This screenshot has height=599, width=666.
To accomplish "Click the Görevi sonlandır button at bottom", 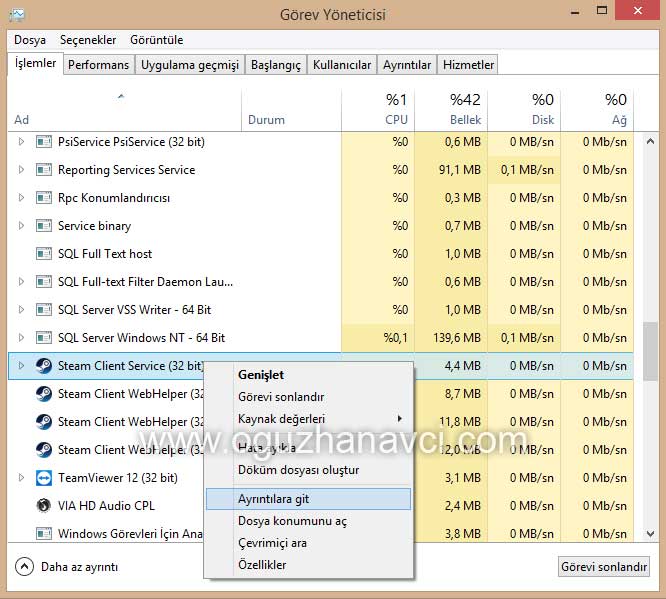I will 604,567.
